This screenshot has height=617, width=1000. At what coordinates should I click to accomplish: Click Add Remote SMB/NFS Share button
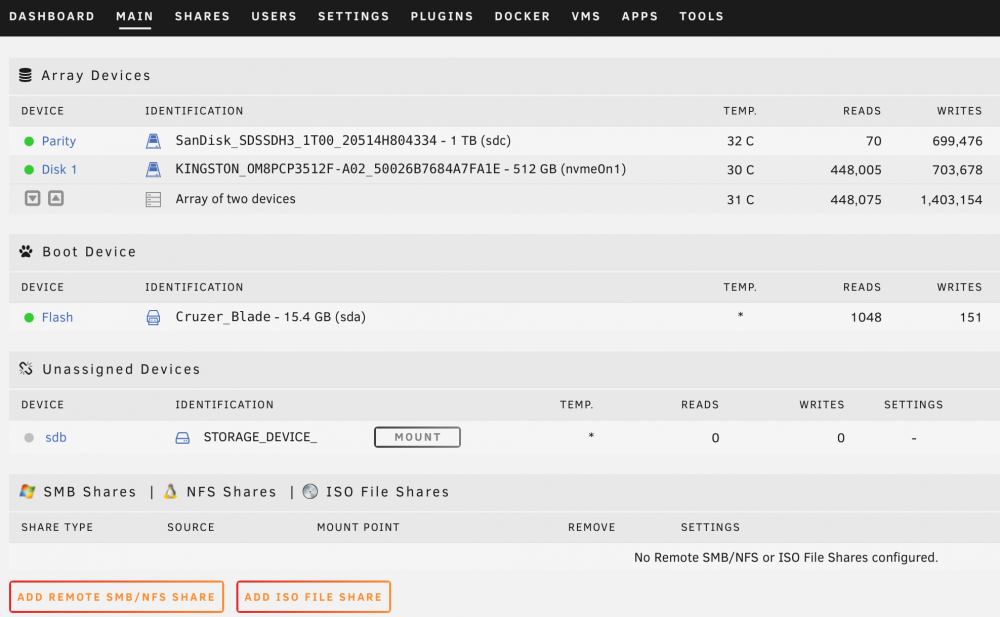116,597
